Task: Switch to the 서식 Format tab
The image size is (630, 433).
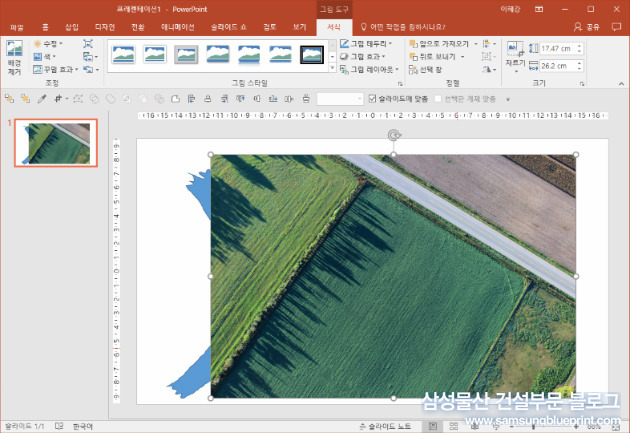Action: pyautogui.click(x=334, y=27)
